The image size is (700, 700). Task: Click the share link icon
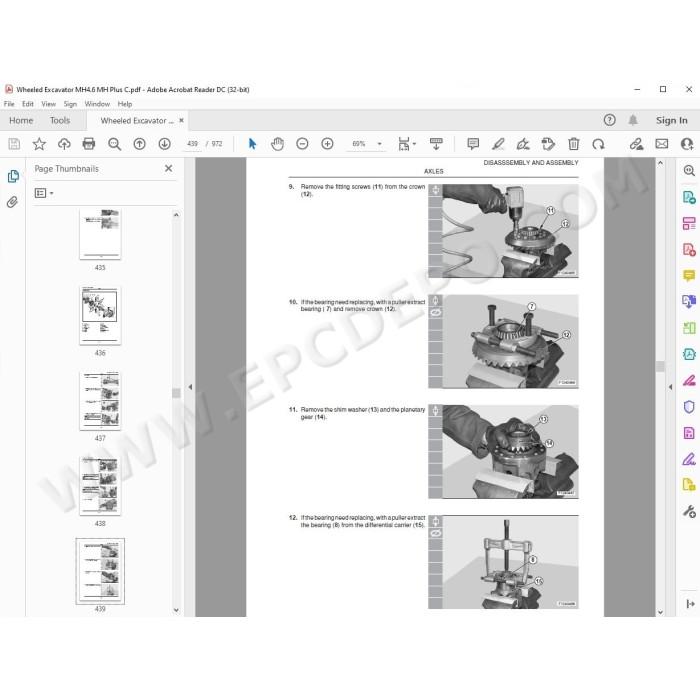tap(636, 144)
